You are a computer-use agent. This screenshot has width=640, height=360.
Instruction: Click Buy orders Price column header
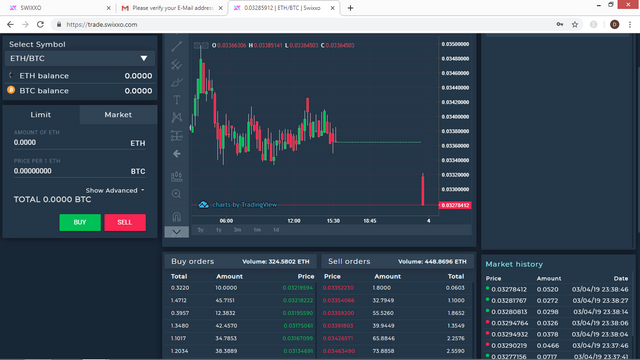coord(306,276)
